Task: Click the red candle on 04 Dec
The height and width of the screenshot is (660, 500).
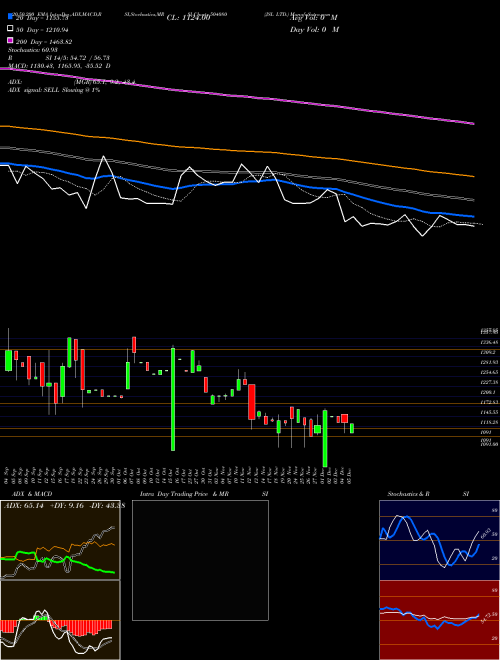Action: coord(345,418)
